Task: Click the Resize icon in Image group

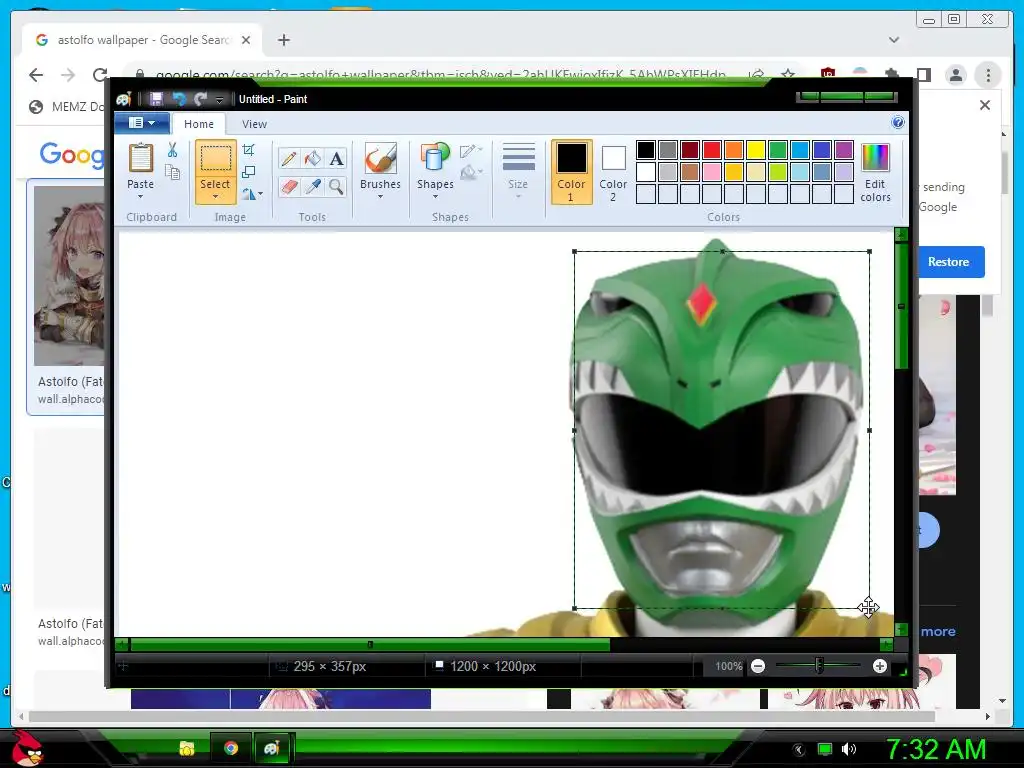Action: pyautogui.click(x=248, y=172)
